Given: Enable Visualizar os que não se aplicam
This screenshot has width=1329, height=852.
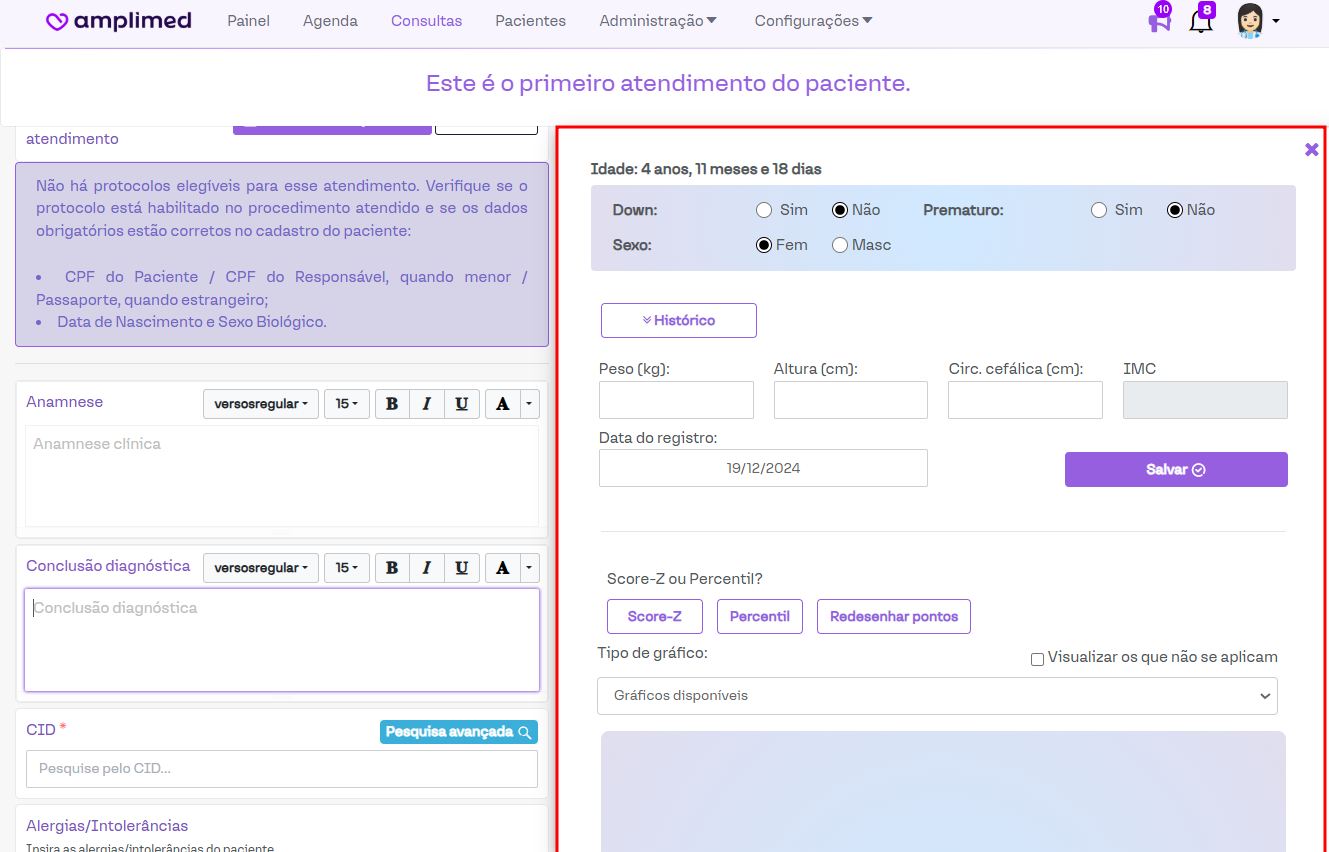Looking at the screenshot, I should pos(1037,659).
